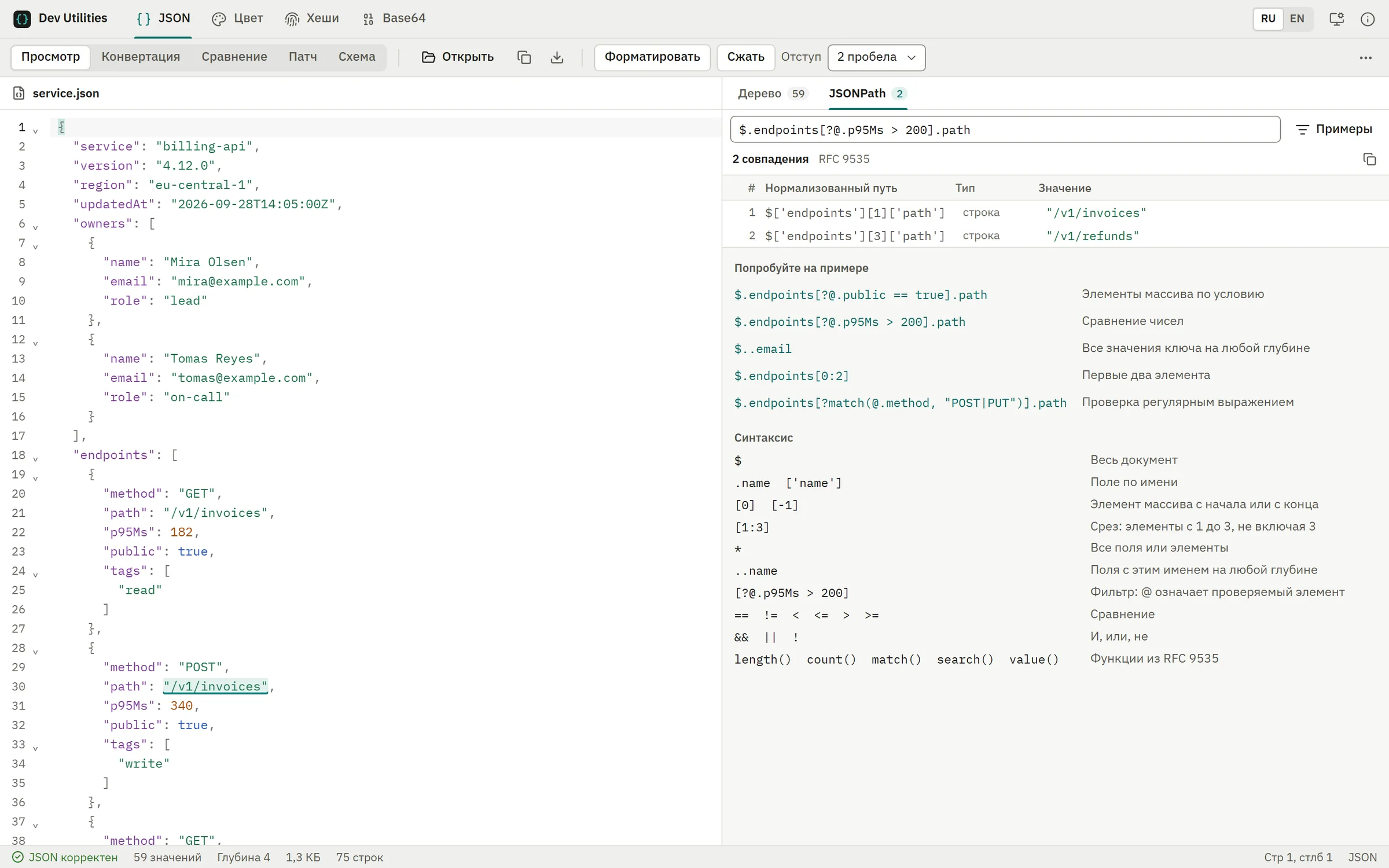Open the Base64 tool
This screenshot has height=868, width=1389.
click(394, 19)
